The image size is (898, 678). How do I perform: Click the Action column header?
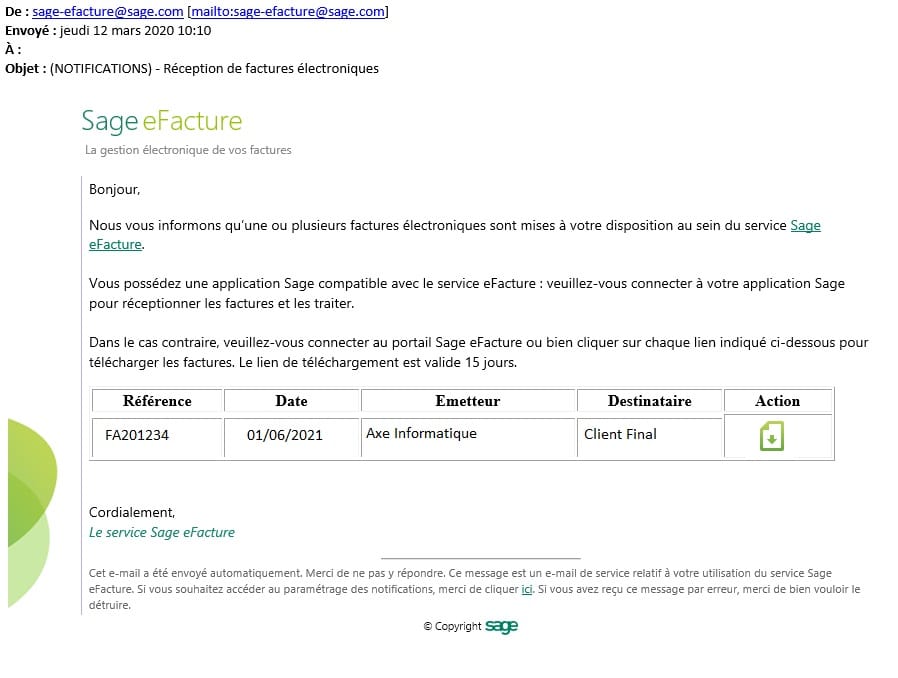[x=777, y=401]
